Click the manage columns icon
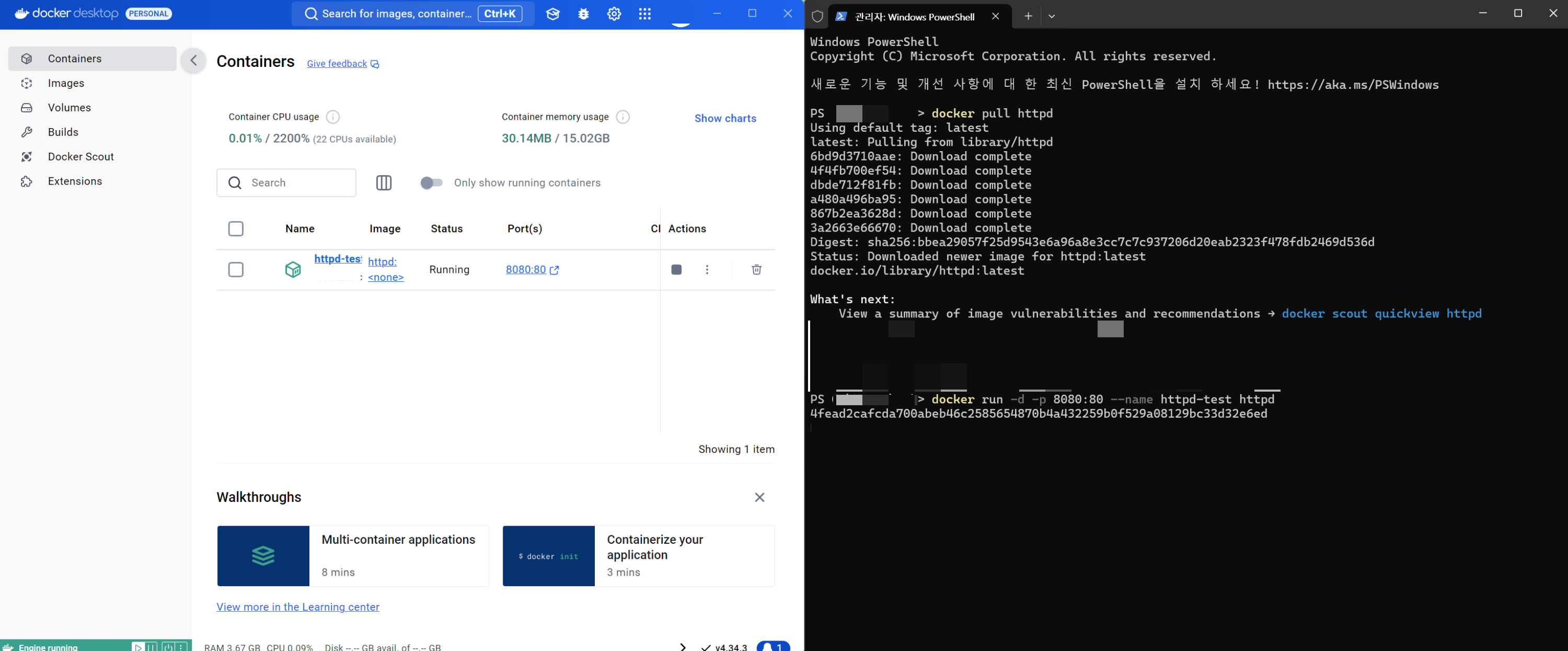Viewport: 1568px width, 651px height. 384,182
